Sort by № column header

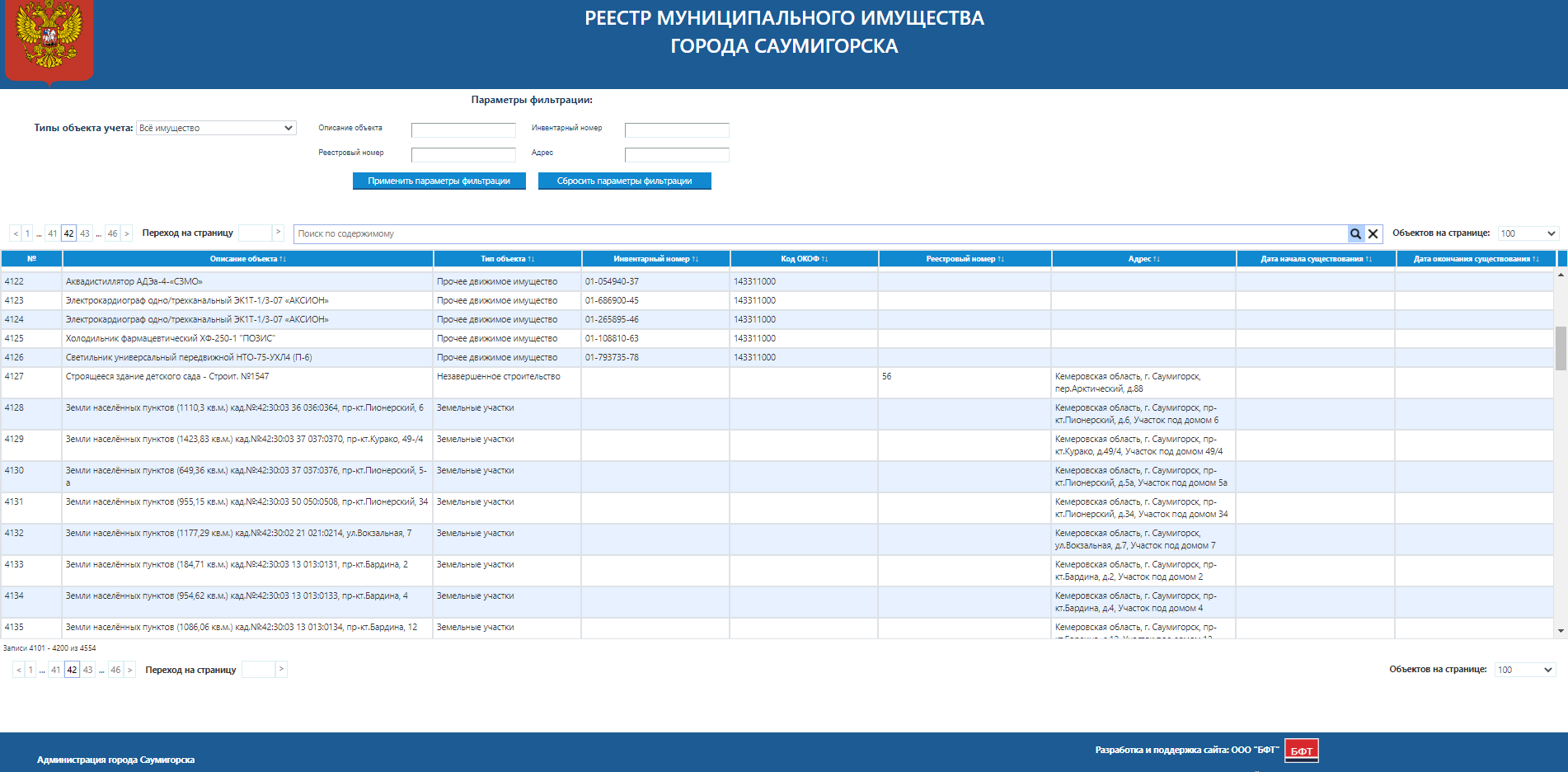coord(31,259)
